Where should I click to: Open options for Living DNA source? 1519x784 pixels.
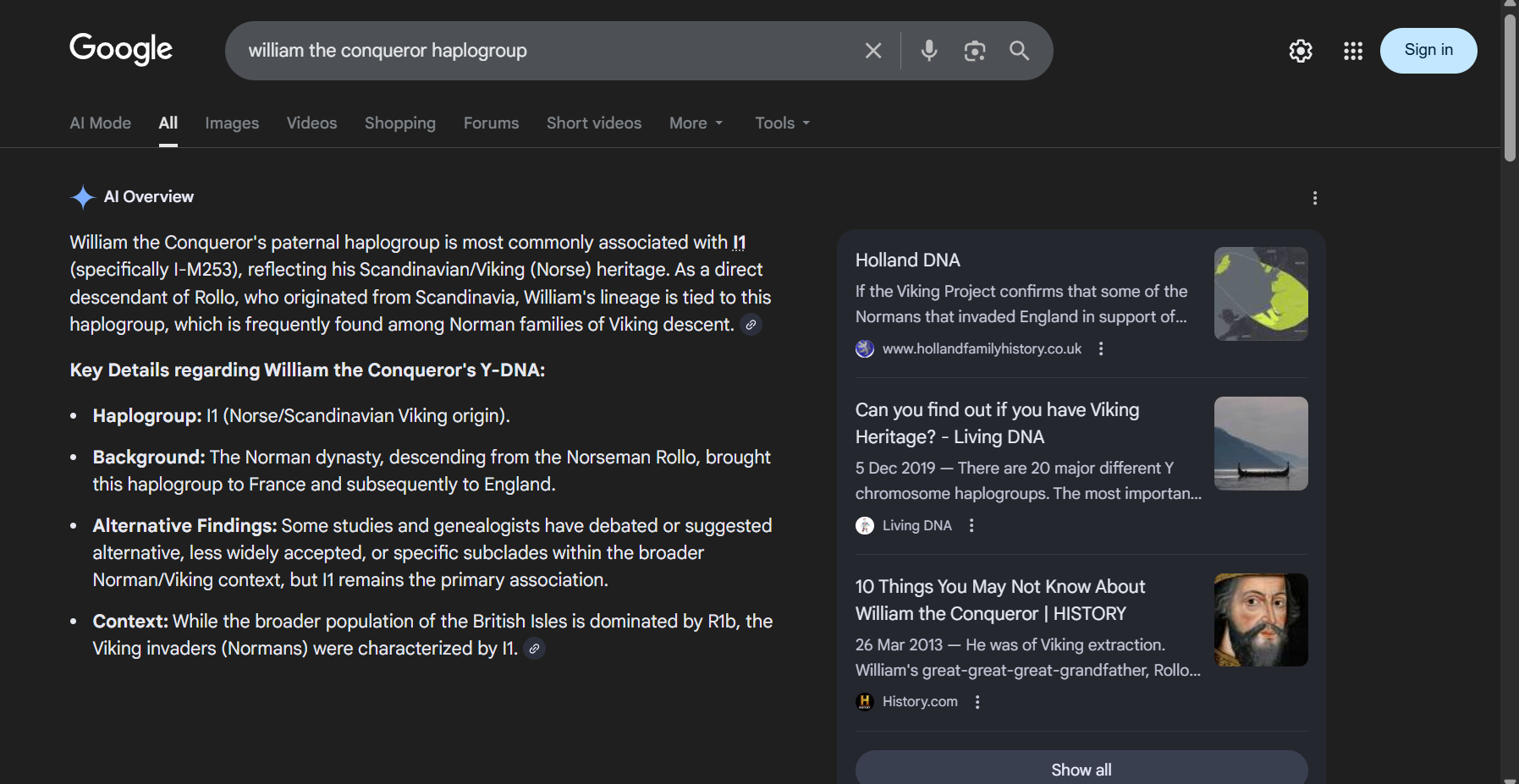pos(971,525)
